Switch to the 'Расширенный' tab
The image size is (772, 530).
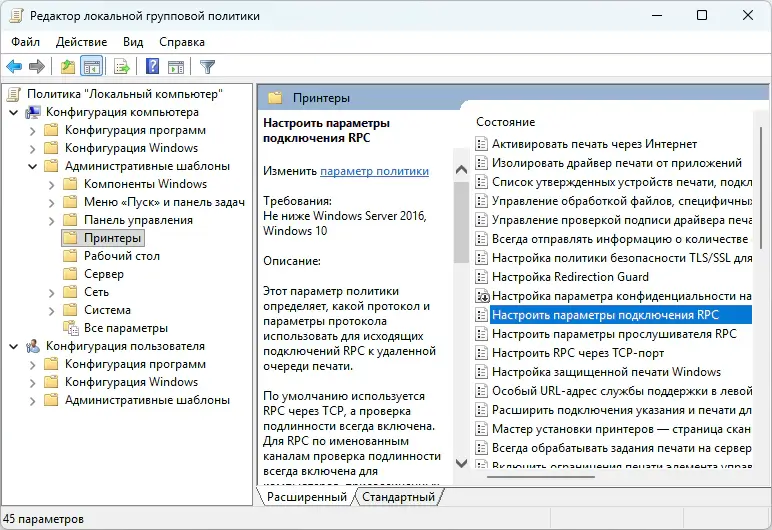coord(306,497)
